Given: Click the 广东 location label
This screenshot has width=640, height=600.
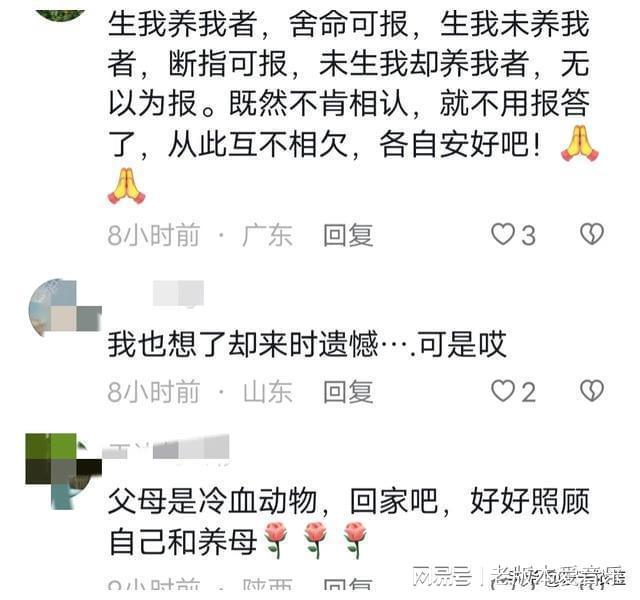Looking at the screenshot, I should pos(267,236).
